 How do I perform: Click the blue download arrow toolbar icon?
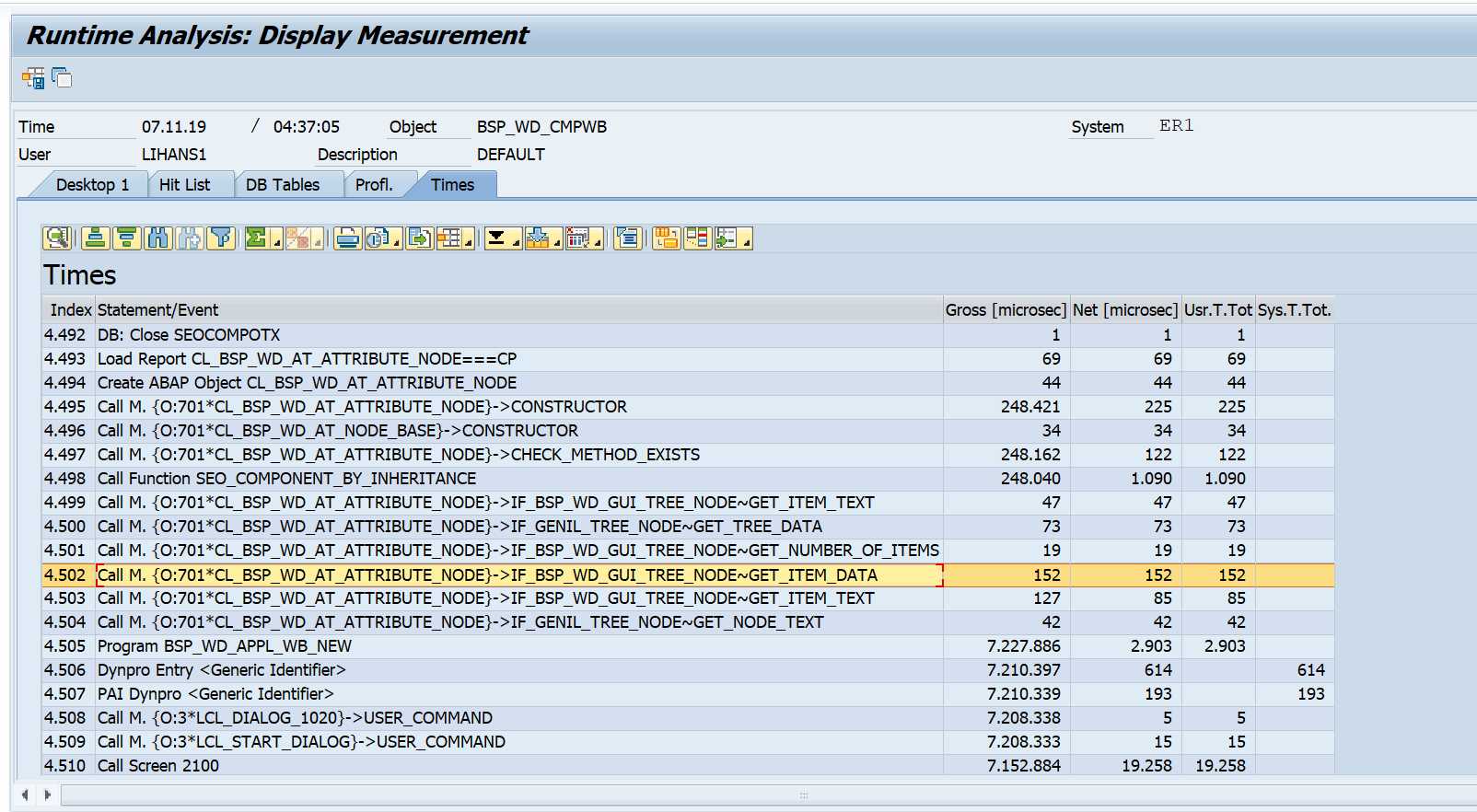click(538, 238)
